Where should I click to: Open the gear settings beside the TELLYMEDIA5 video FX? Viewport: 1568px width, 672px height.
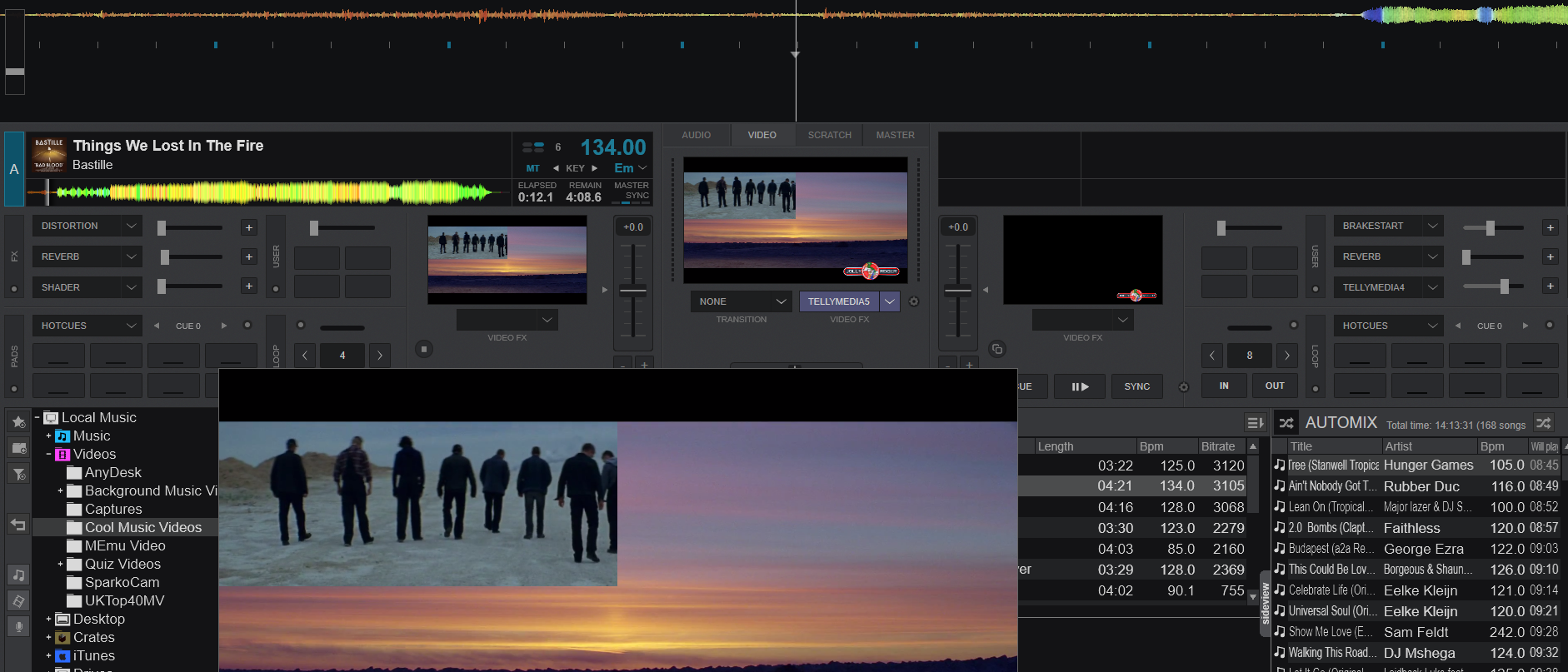pos(913,301)
